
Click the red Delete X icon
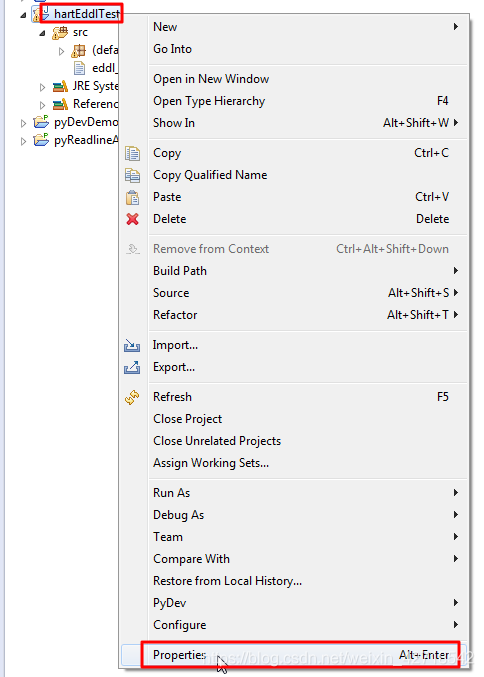click(x=133, y=219)
